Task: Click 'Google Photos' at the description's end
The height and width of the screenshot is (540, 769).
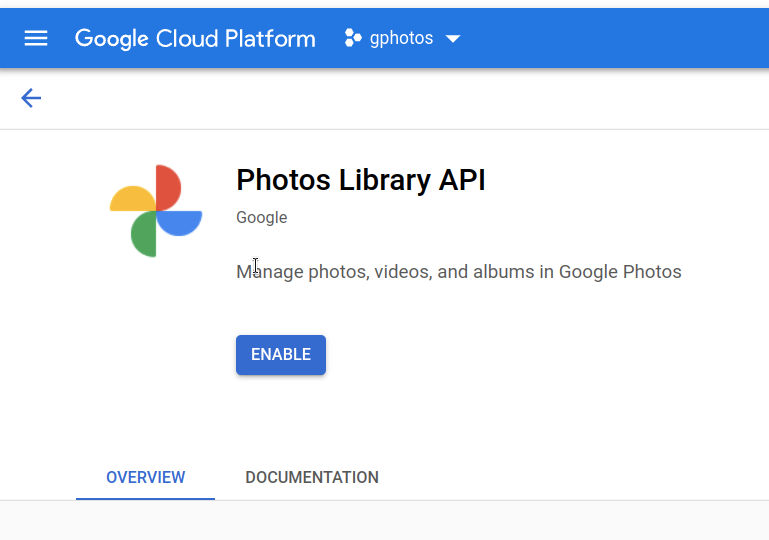Action: point(620,271)
